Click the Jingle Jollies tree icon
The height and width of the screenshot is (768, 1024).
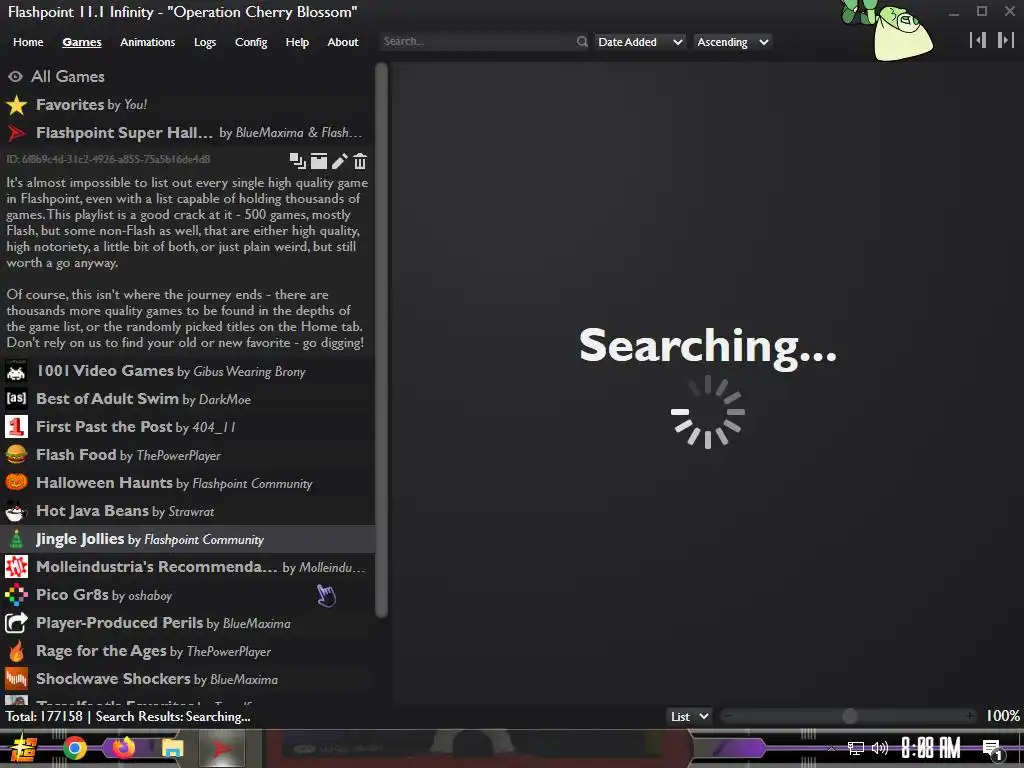pyautogui.click(x=16, y=539)
